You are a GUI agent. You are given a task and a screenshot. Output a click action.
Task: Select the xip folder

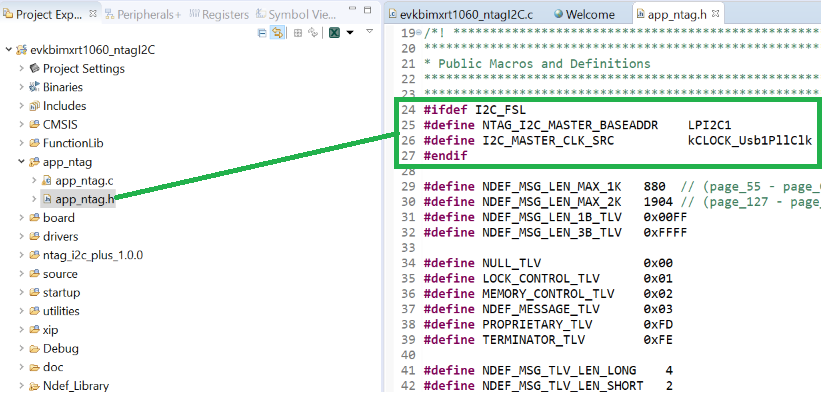tap(51, 330)
